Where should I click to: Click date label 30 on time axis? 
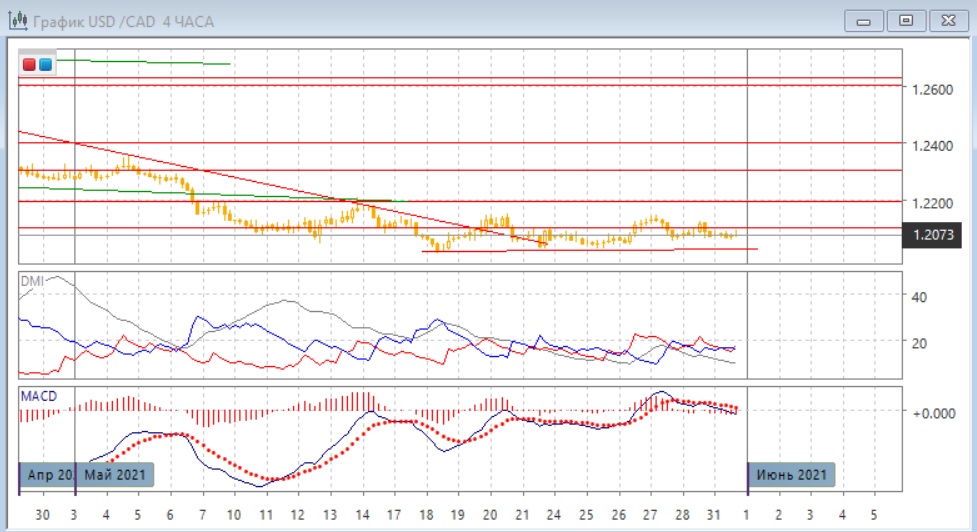[x=42, y=515]
